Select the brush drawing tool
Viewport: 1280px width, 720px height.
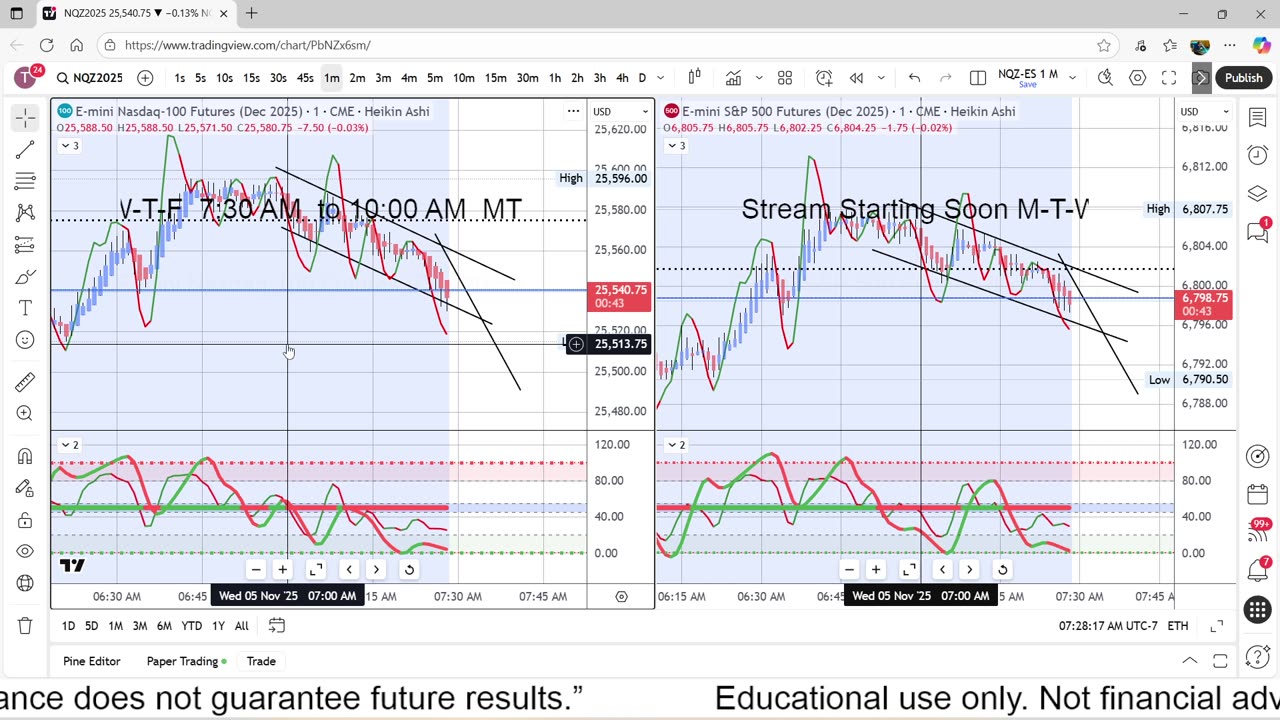(x=25, y=277)
